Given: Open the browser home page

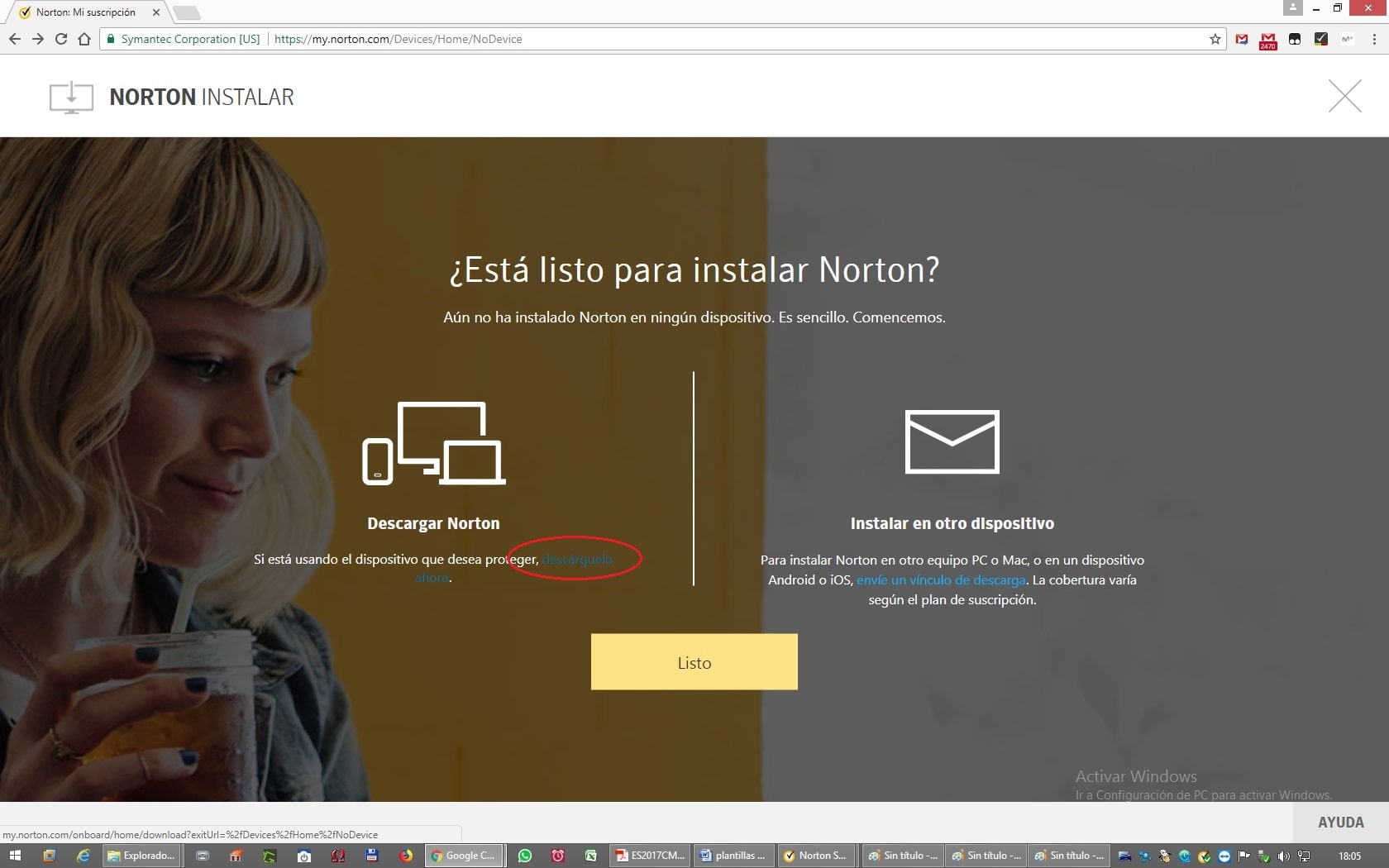Looking at the screenshot, I should pyautogui.click(x=84, y=39).
